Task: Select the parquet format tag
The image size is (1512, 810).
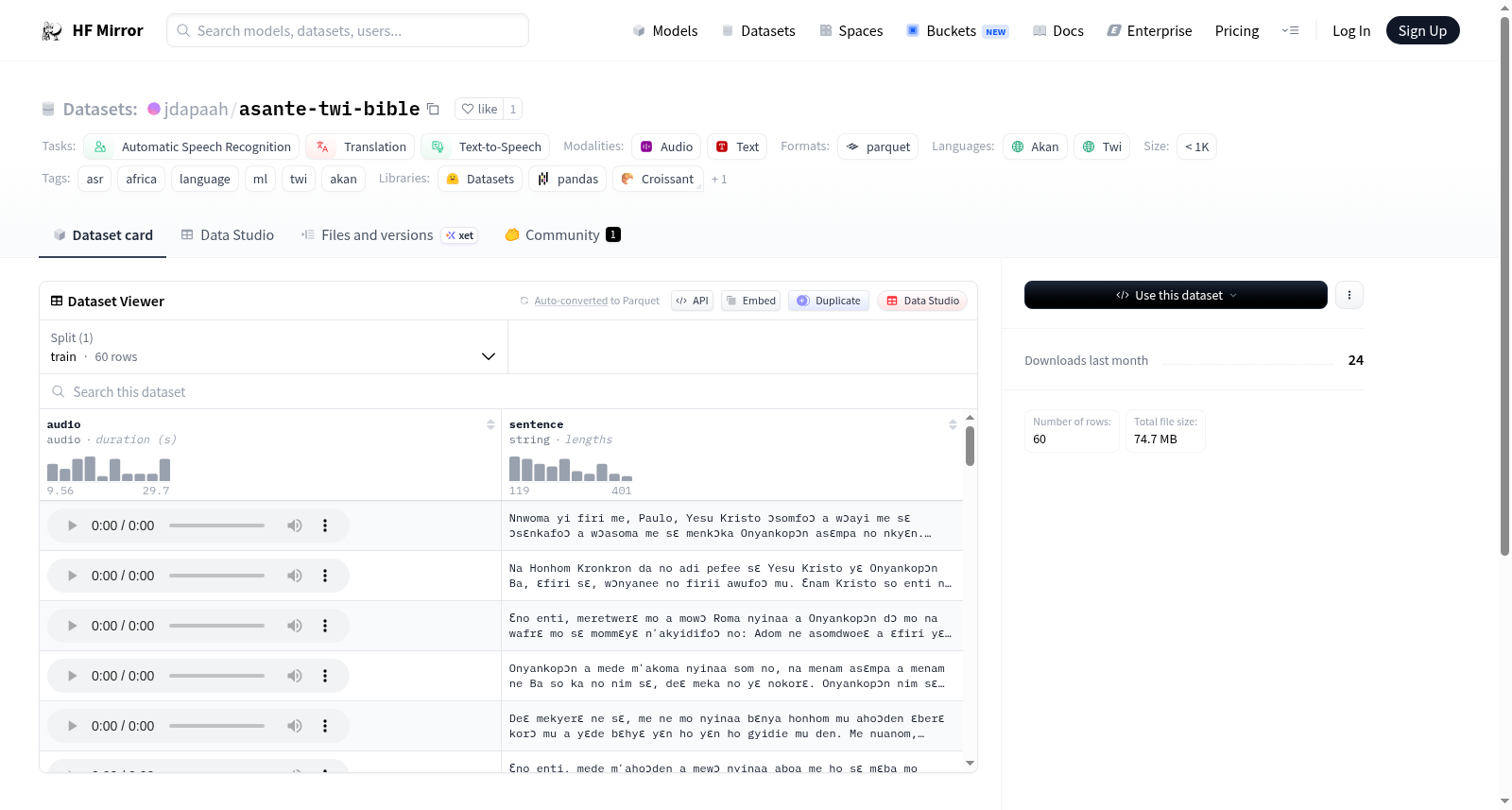Action: pos(878,146)
